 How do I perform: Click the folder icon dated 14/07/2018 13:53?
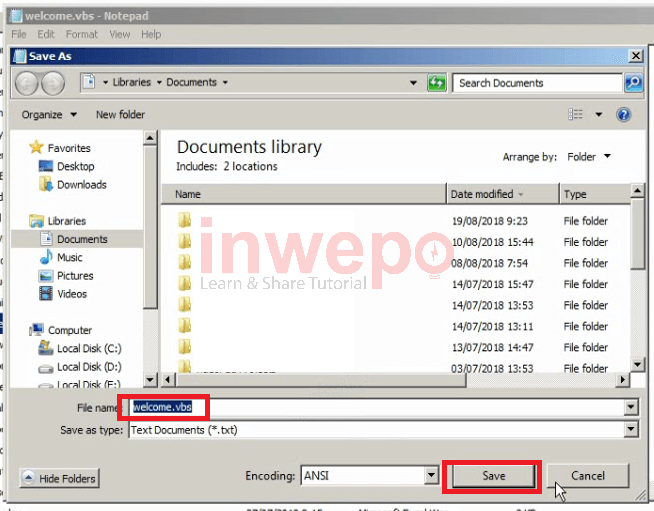[x=184, y=305]
